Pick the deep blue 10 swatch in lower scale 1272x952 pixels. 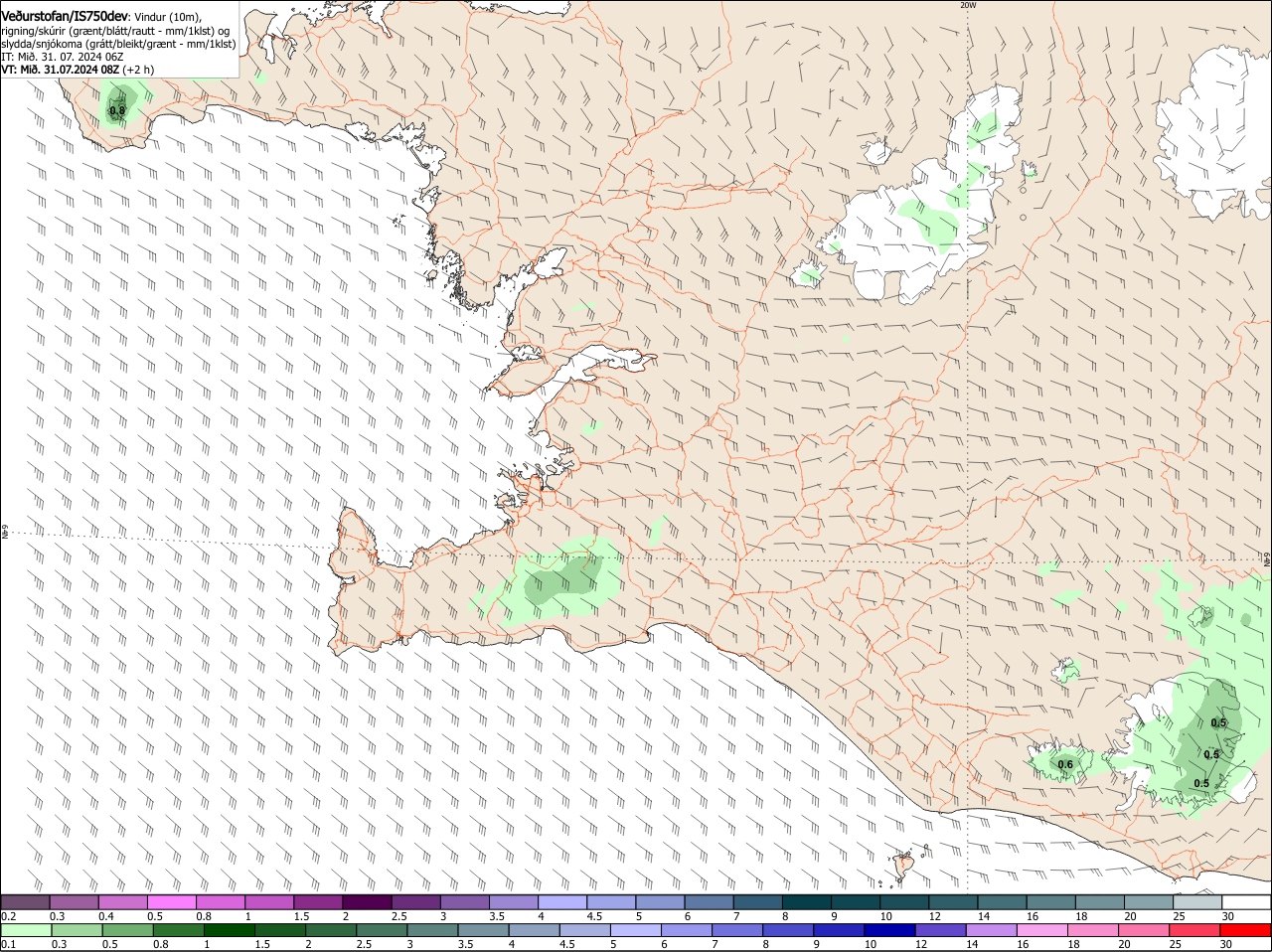[889, 930]
